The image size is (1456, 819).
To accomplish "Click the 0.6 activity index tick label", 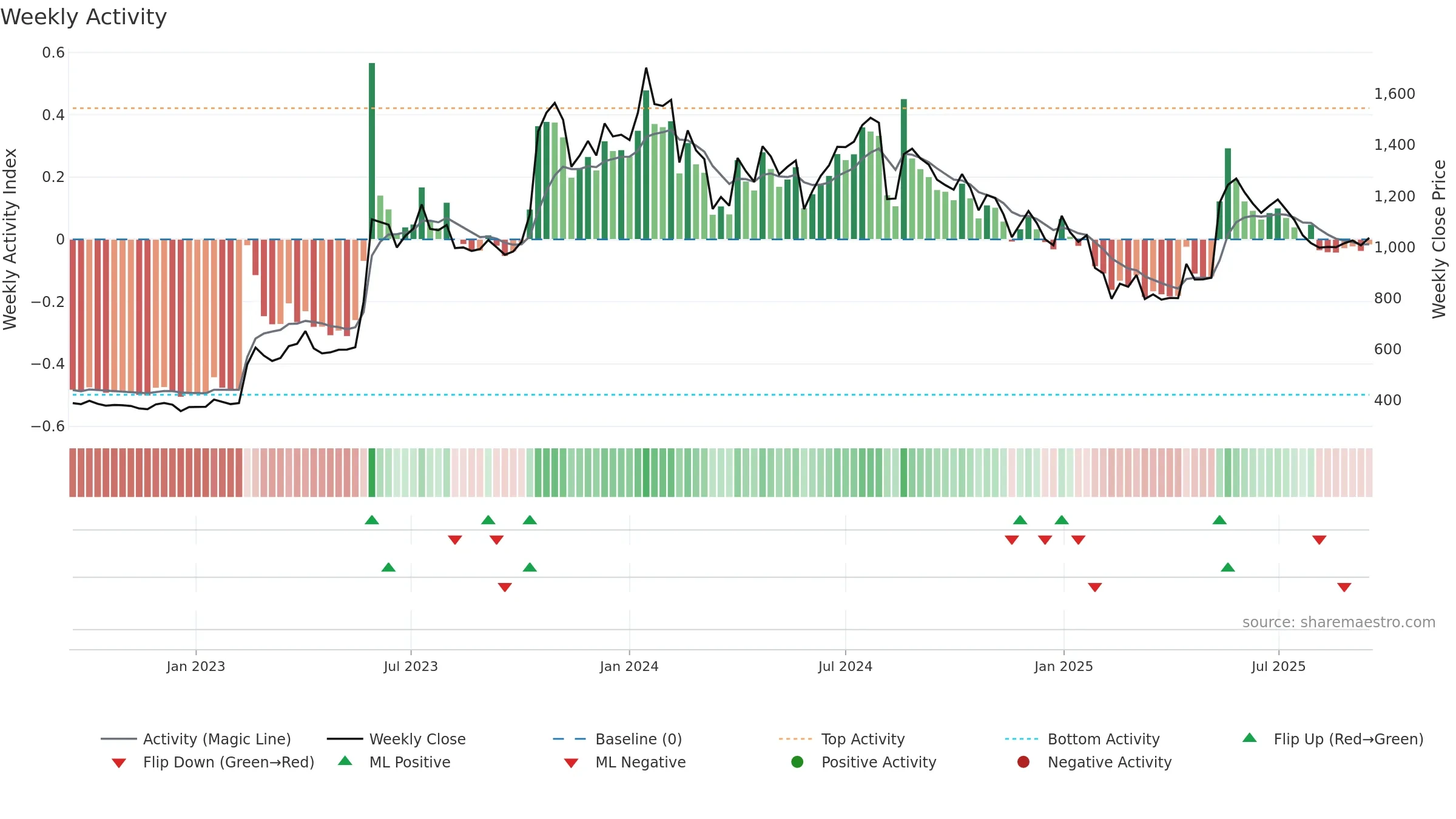I will click(x=53, y=53).
